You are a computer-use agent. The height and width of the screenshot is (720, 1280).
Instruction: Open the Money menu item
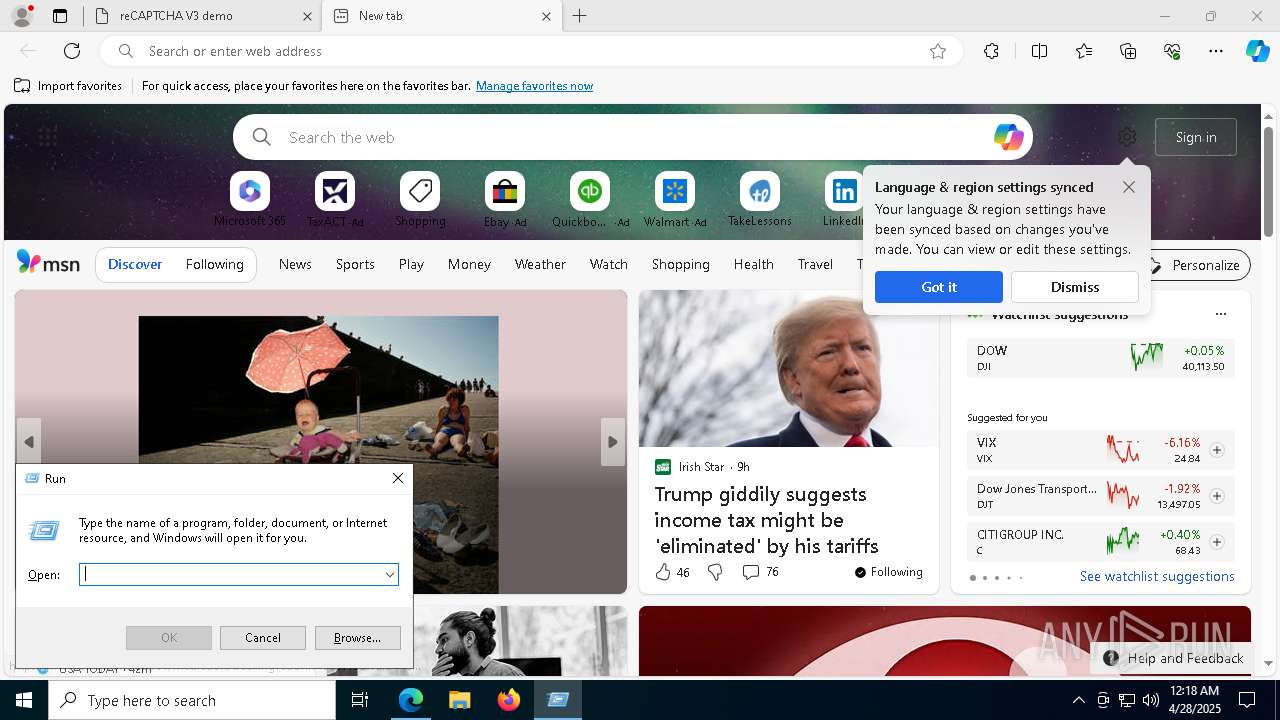click(x=469, y=264)
